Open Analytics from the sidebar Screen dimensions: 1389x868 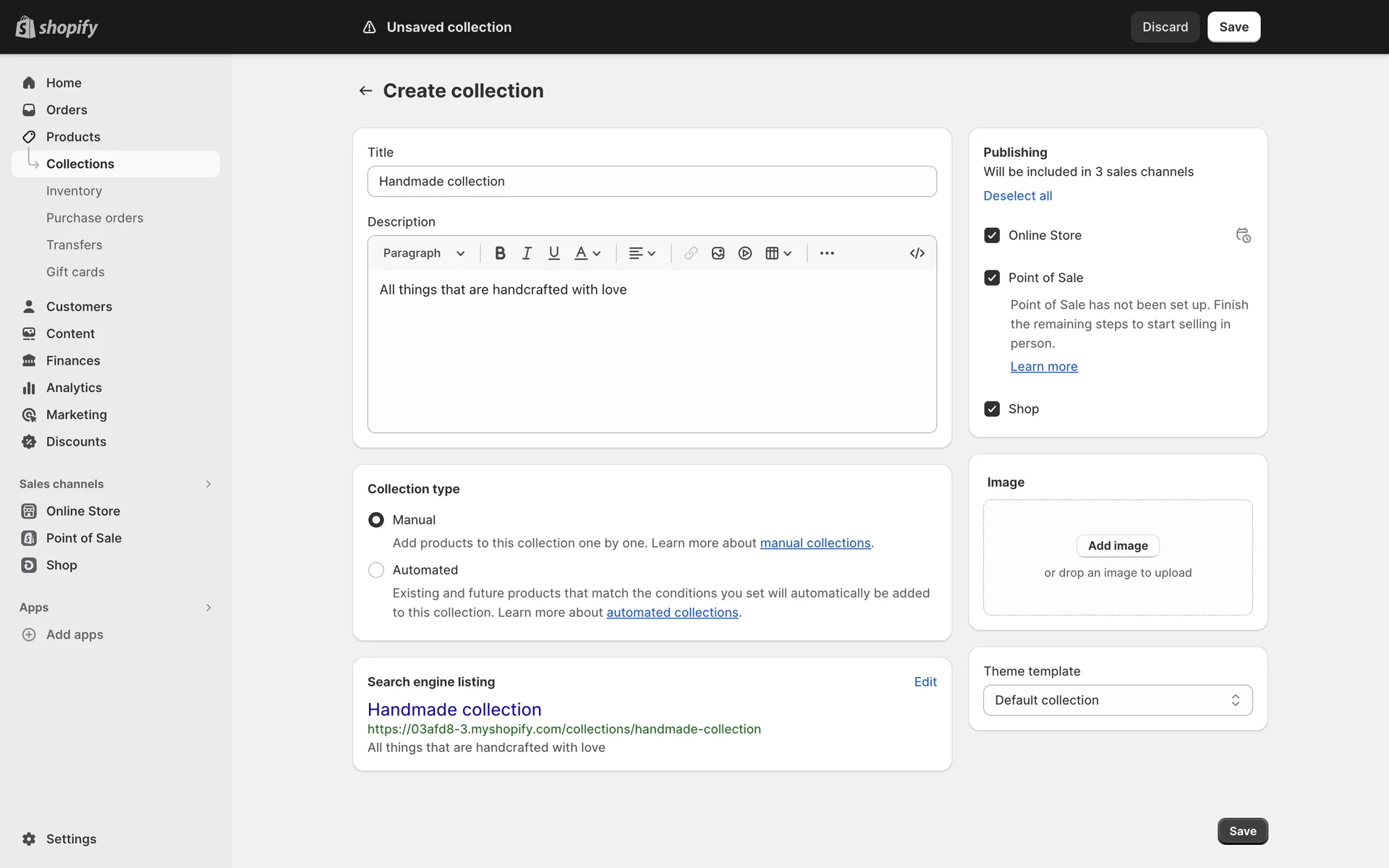(x=74, y=388)
